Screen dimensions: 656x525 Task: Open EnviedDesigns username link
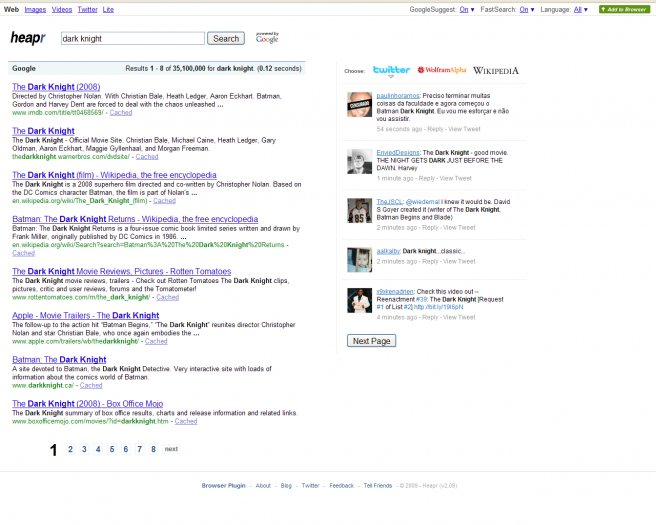tap(398, 153)
